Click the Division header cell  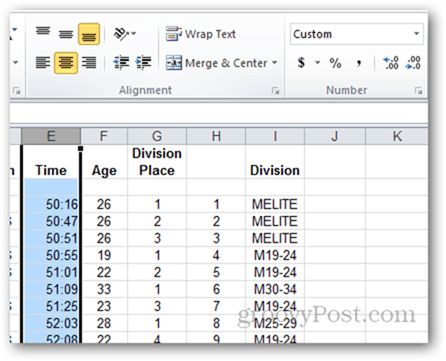coord(275,162)
